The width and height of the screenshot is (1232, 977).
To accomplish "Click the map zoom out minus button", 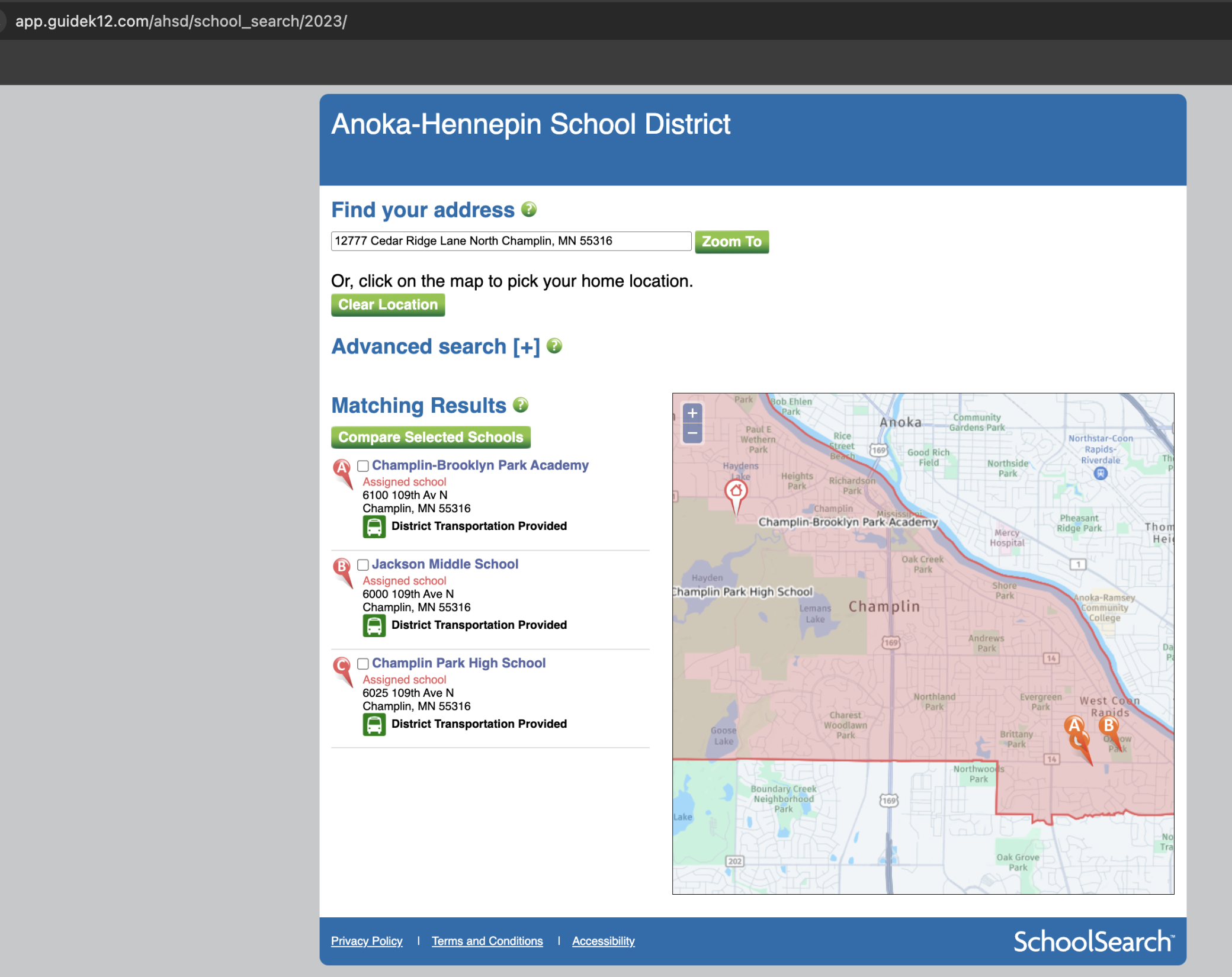I will coord(692,433).
